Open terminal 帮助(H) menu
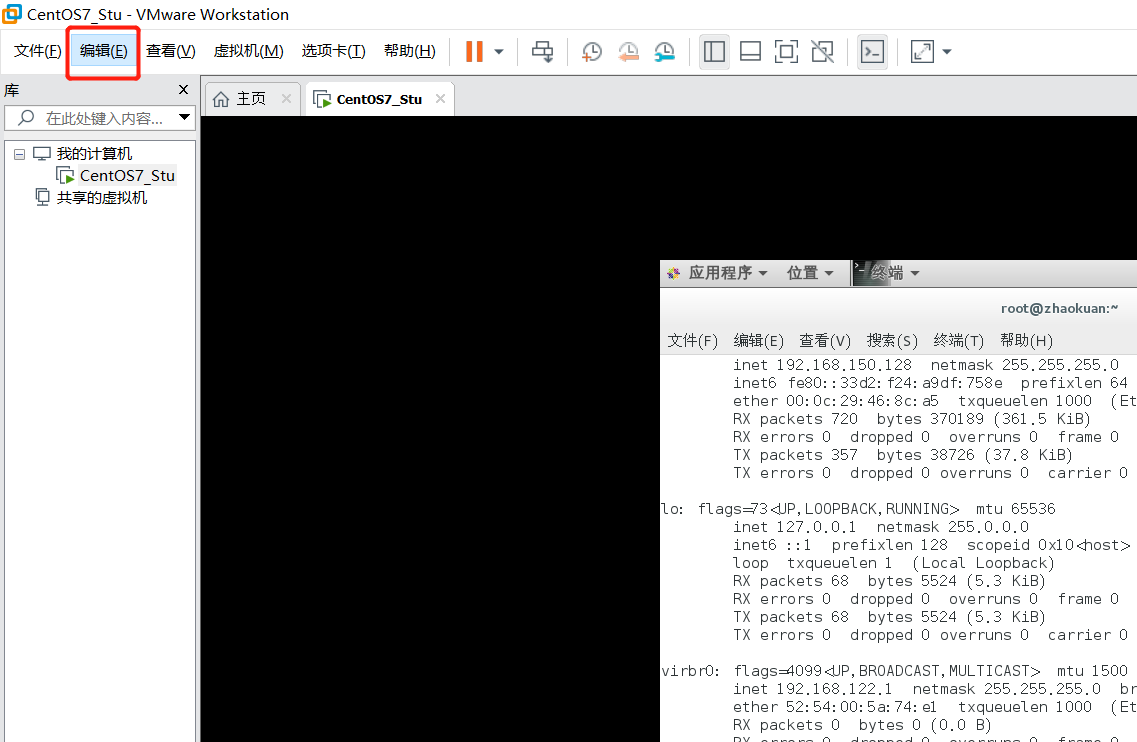The width and height of the screenshot is (1137, 742). (1026, 340)
